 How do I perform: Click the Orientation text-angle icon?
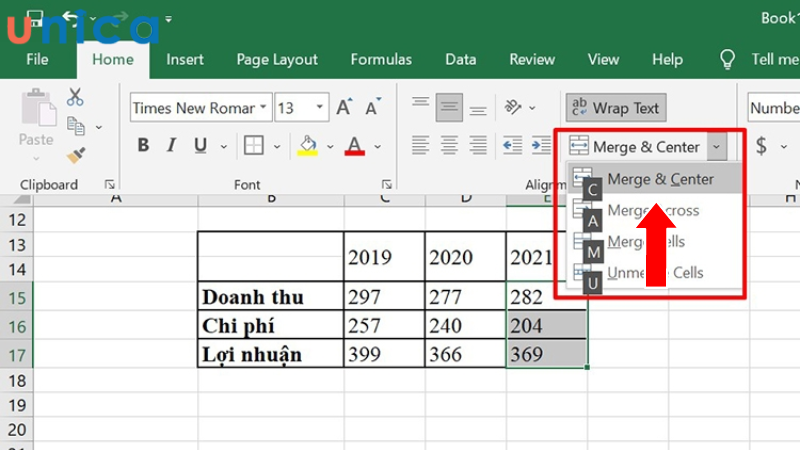[x=512, y=107]
